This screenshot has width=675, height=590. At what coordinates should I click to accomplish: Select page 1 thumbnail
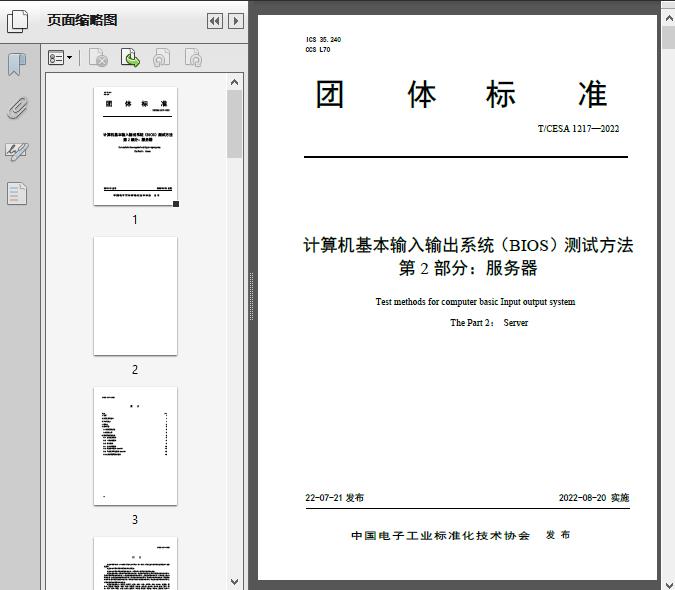coord(135,146)
